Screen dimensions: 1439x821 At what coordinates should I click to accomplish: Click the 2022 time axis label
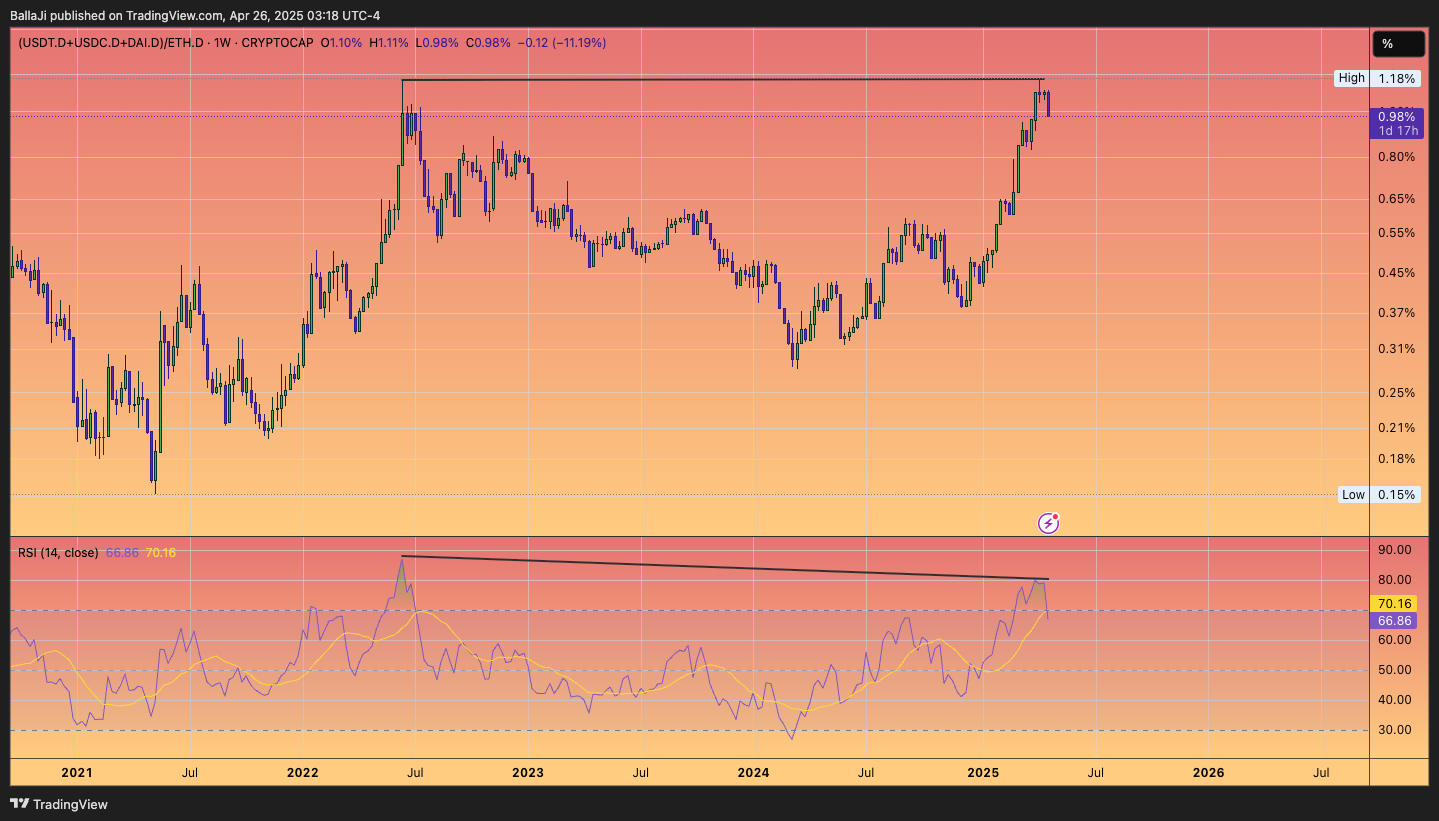click(302, 773)
